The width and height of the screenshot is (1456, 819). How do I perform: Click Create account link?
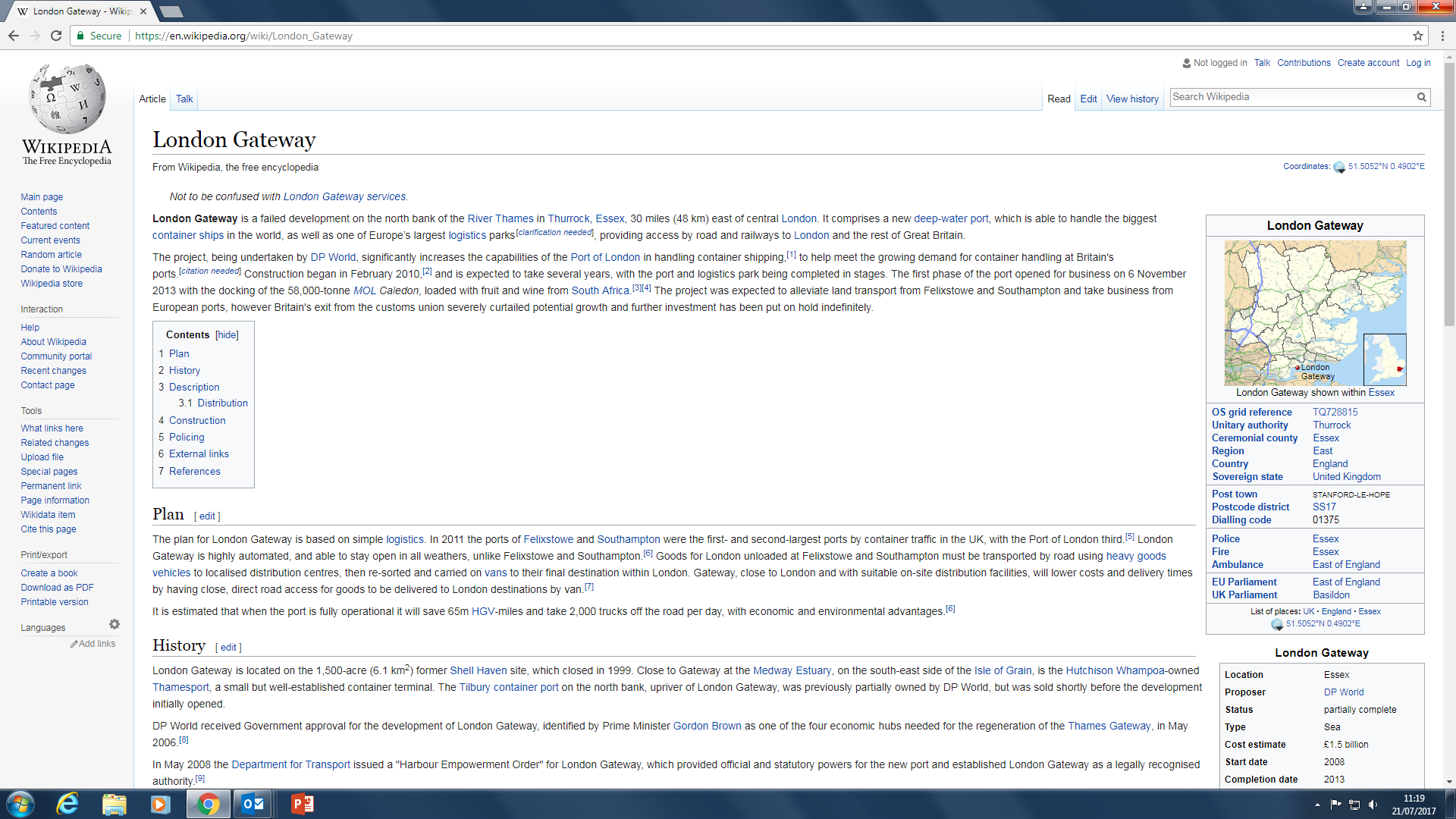[x=1368, y=63]
